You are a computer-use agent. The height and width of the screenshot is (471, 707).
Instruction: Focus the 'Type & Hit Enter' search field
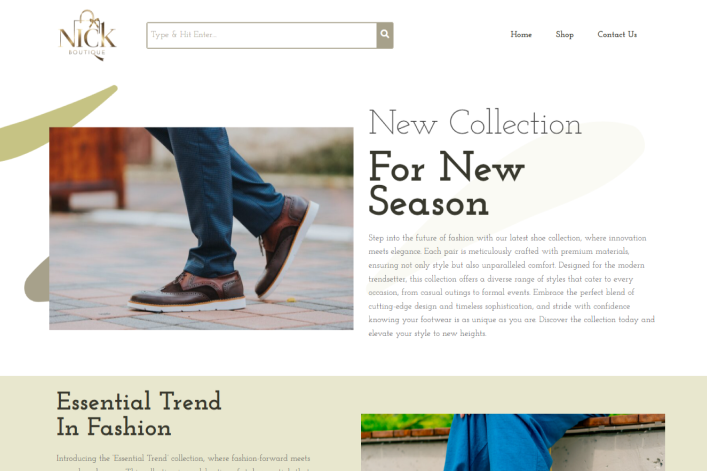pyautogui.click(x=262, y=35)
